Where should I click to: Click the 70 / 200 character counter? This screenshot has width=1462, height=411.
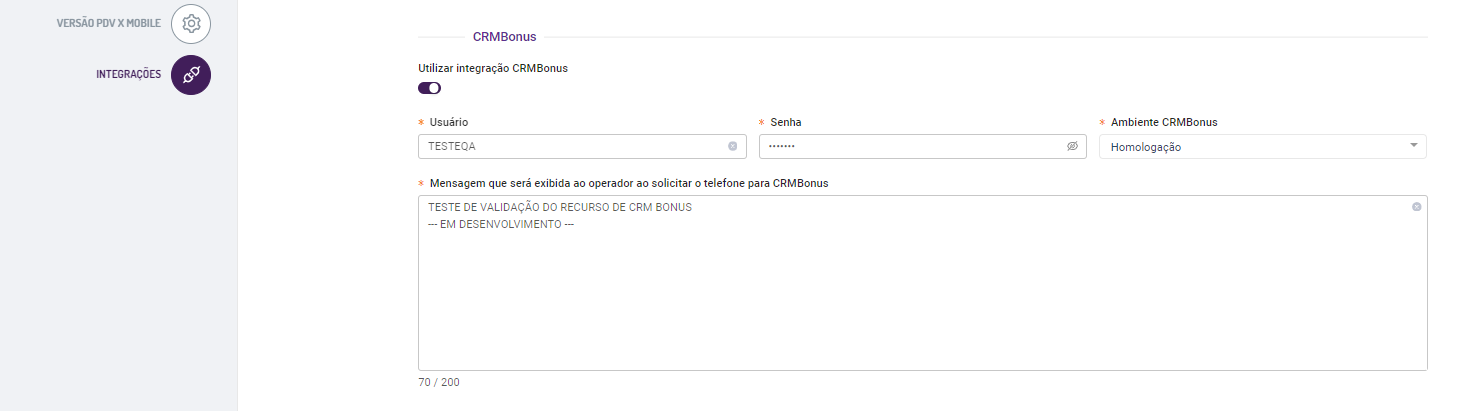439,382
